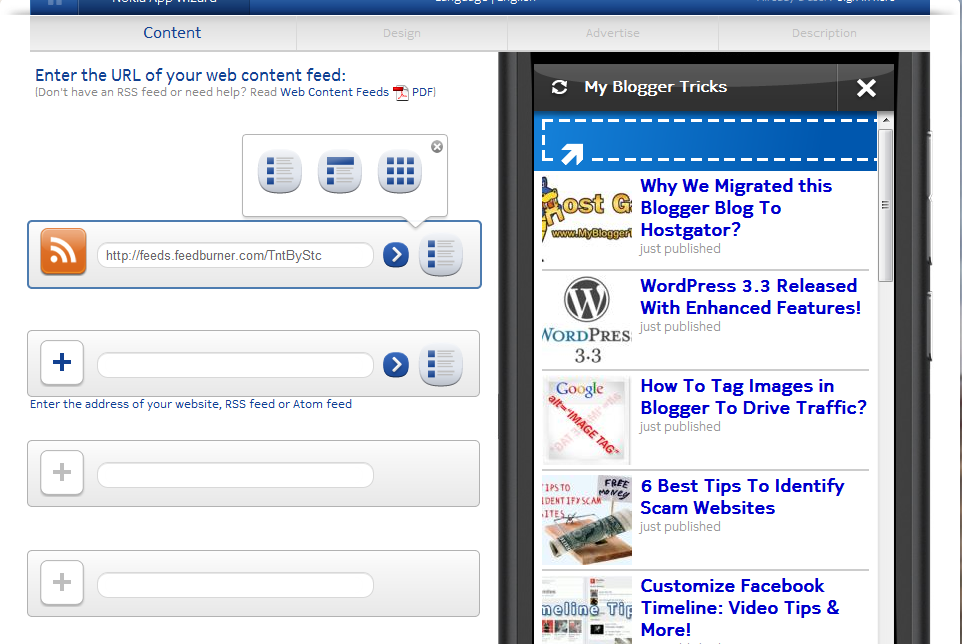Click 'Enter the address of your website' hint text
This screenshot has width=962, height=644.
click(x=191, y=404)
